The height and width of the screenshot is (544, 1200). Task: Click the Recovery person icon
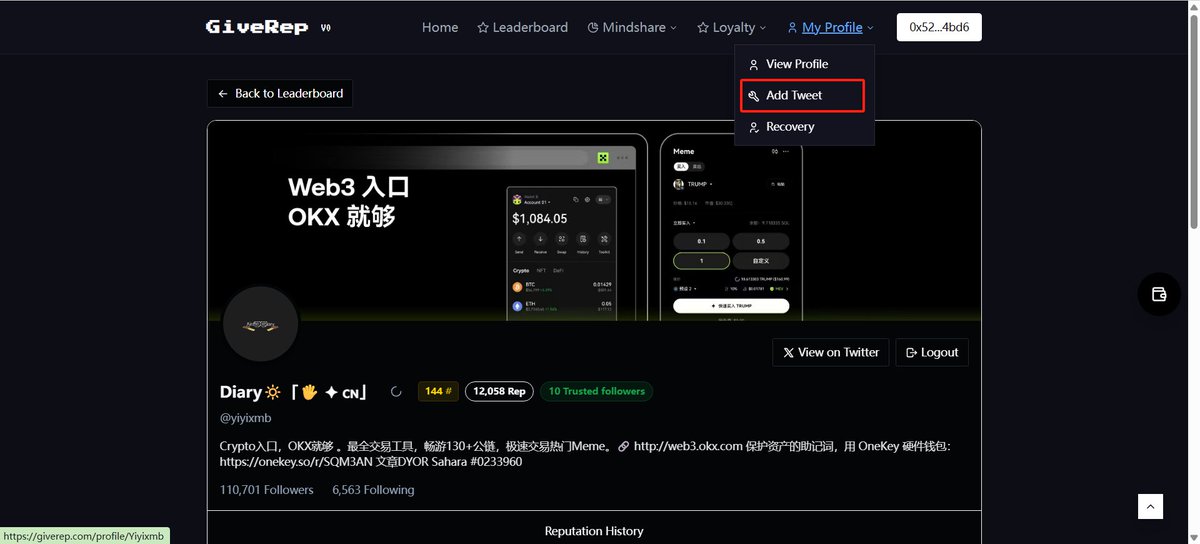754,127
